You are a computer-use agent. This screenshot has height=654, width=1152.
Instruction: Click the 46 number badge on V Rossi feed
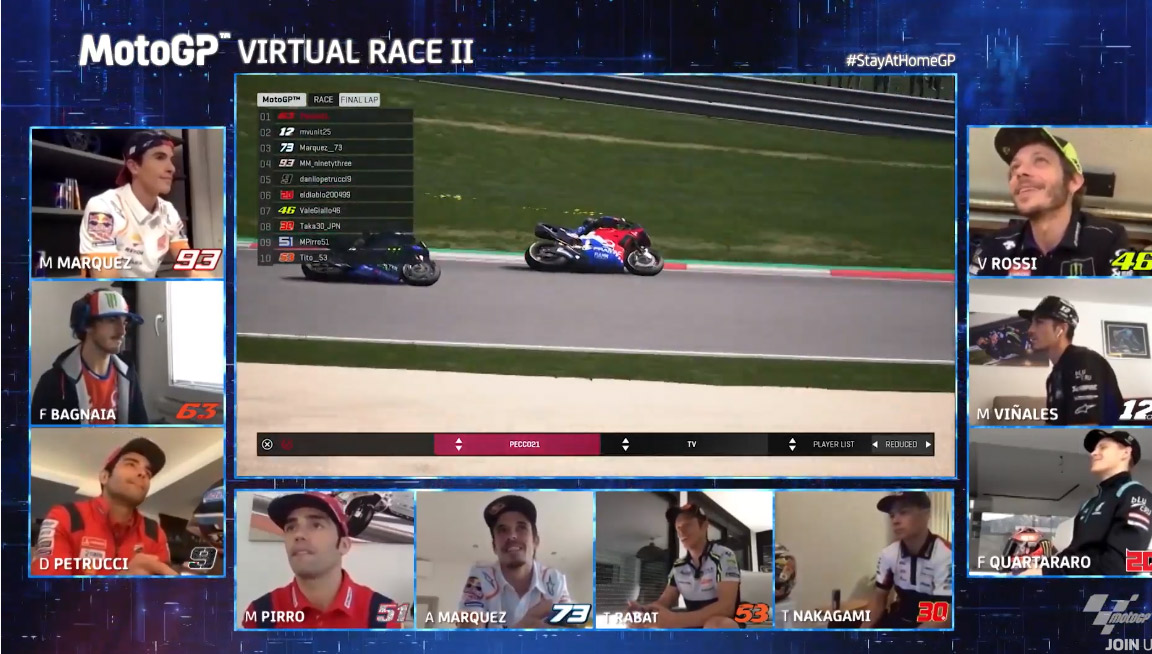click(x=1131, y=261)
